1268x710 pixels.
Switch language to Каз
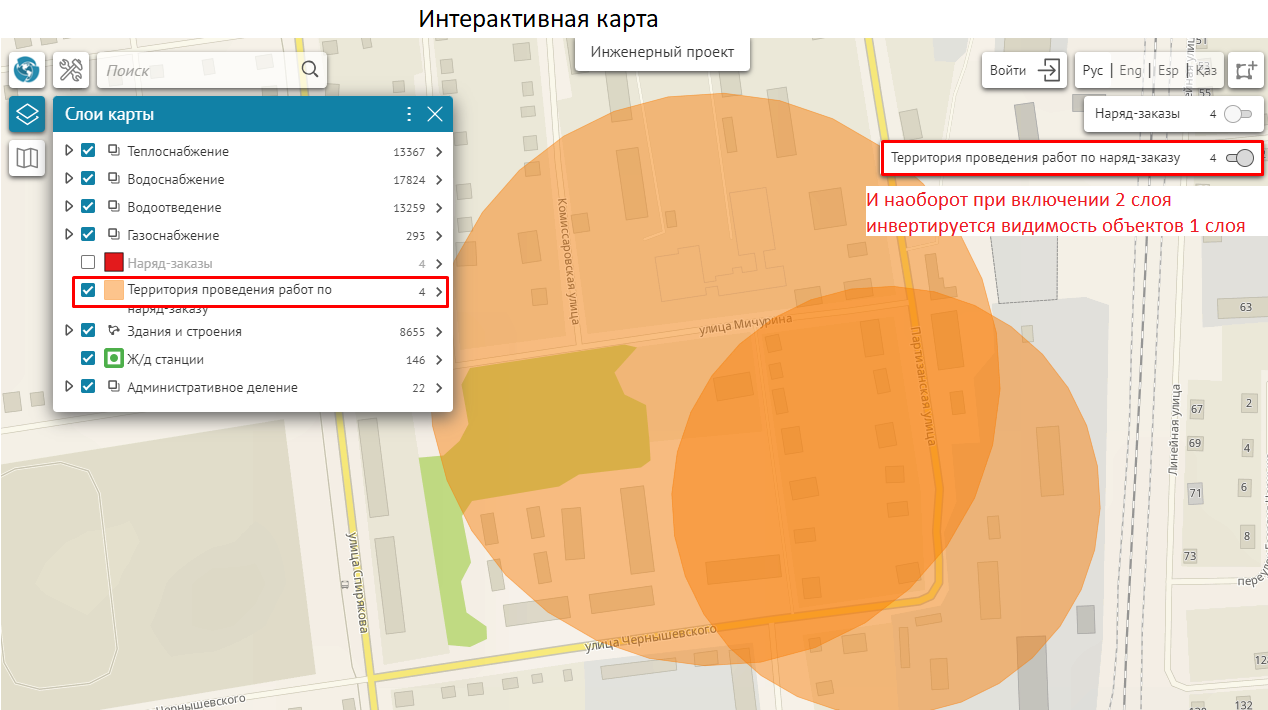point(1206,71)
